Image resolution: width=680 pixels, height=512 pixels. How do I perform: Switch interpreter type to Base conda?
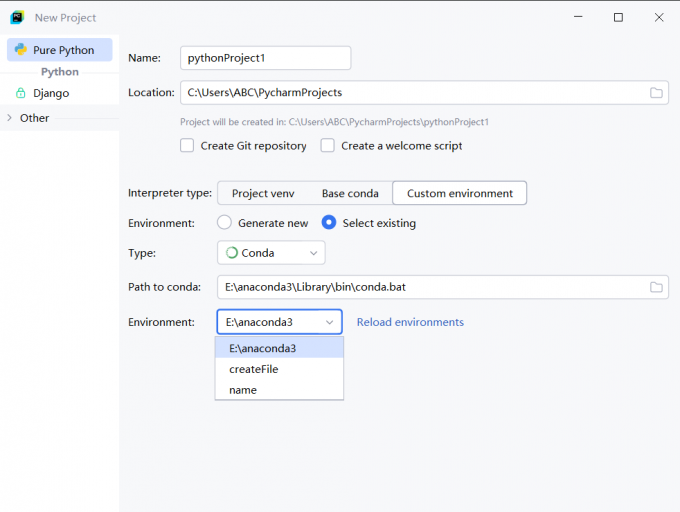[x=350, y=193]
